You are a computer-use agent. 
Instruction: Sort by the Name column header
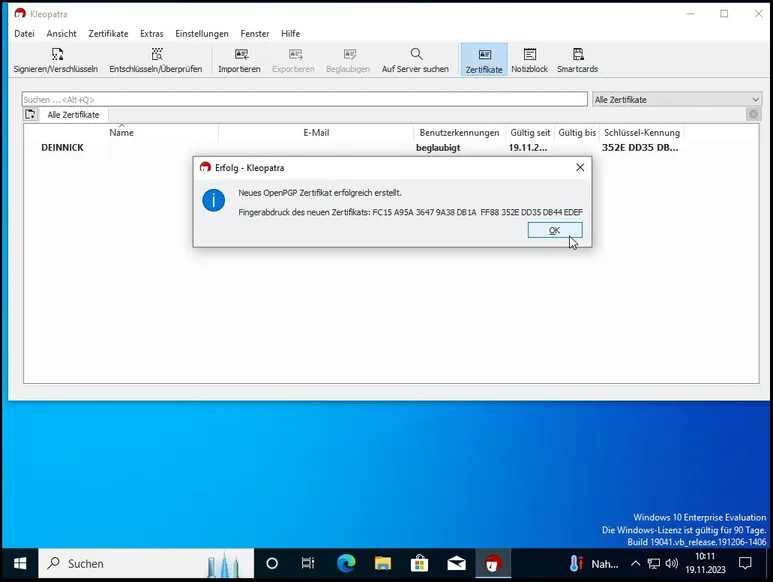[x=121, y=133]
